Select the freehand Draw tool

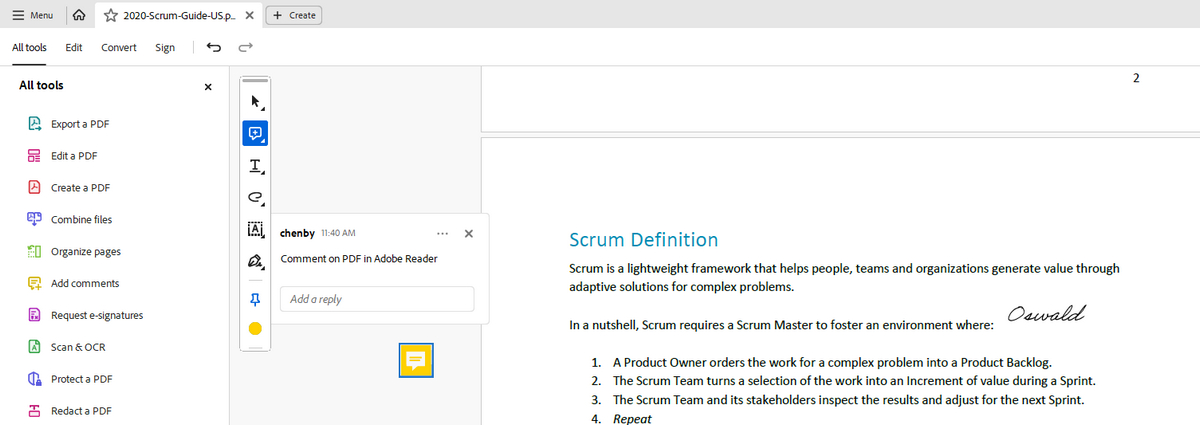255,197
